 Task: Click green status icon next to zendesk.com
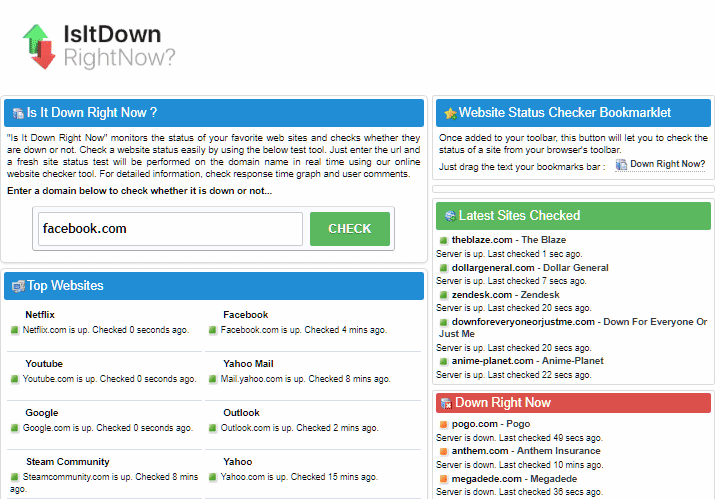pyautogui.click(x=443, y=295)
